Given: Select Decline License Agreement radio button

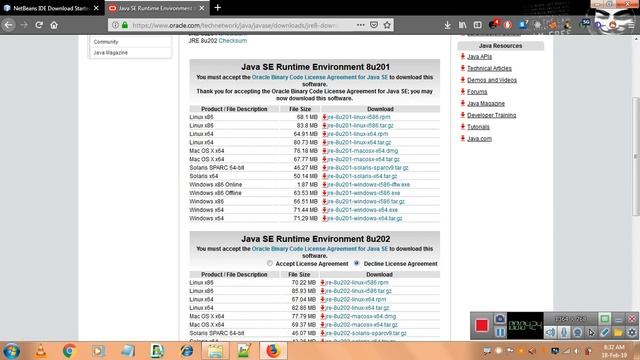Looking at the screenshot, I should tap(357, 264).
